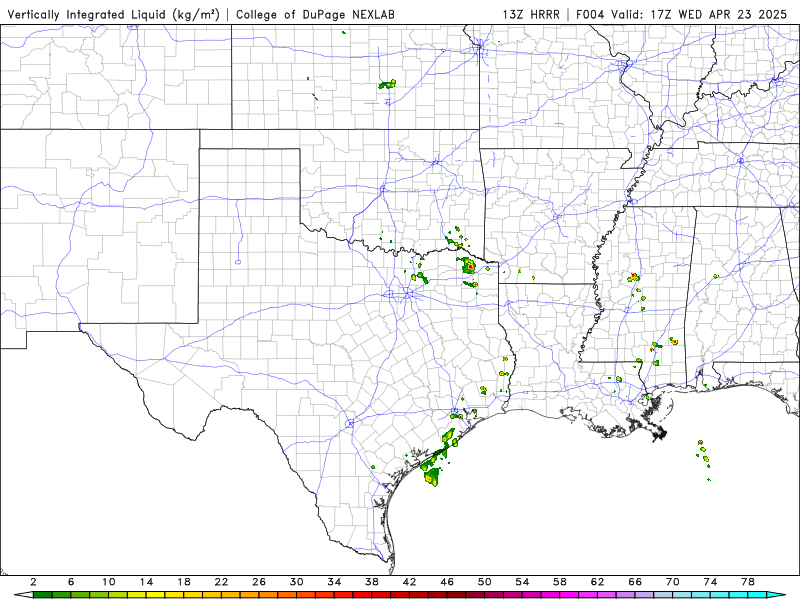Click the color bar label "30"

click(x=296, y=582)
